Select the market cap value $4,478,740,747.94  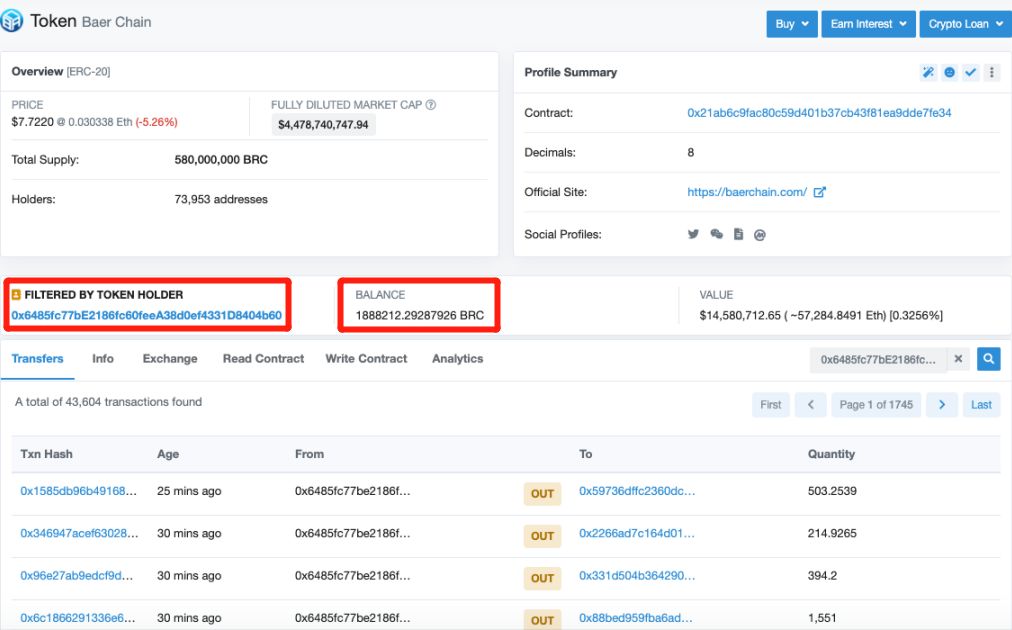tap(323, 125)
